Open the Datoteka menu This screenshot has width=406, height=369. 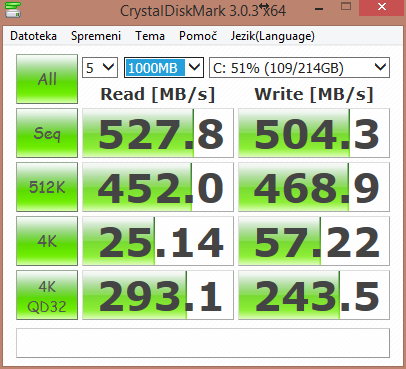click(x=33, y=36)
